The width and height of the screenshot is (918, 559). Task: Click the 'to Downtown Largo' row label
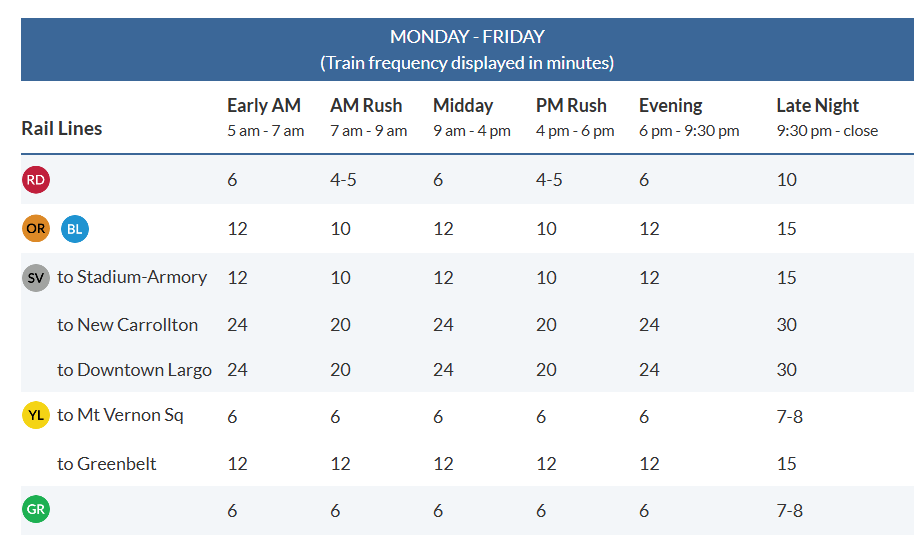click(134, 370)
